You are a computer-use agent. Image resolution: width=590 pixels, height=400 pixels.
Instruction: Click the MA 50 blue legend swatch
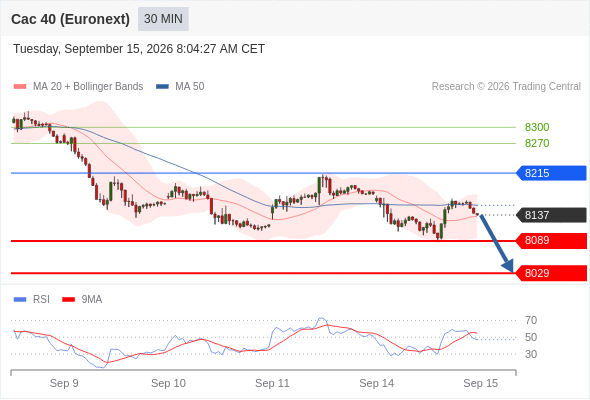pos(162,87)
